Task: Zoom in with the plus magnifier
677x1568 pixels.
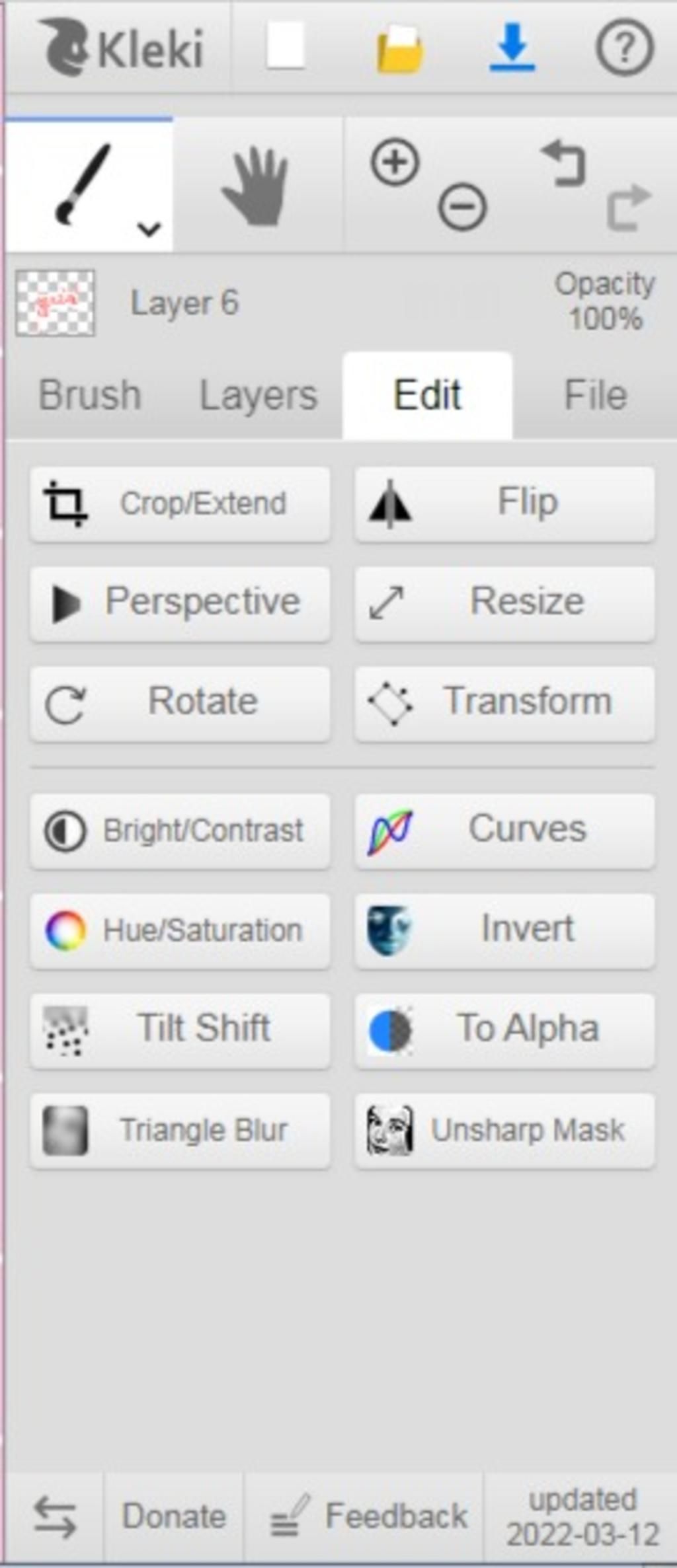Action: pos(395,162)
